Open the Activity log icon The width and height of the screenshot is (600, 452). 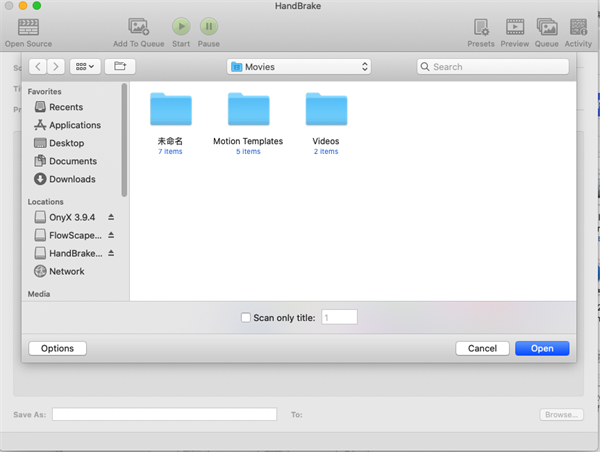click(578, 27)
